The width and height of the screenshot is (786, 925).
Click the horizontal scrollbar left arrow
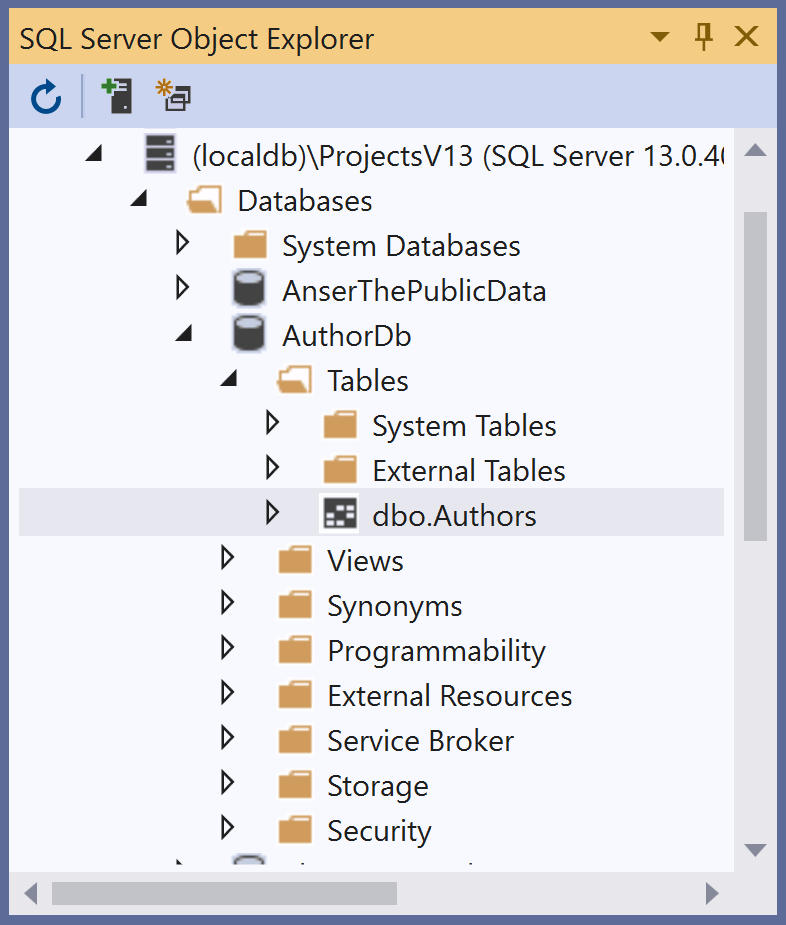pyautogui.click(x=31, y=893)
